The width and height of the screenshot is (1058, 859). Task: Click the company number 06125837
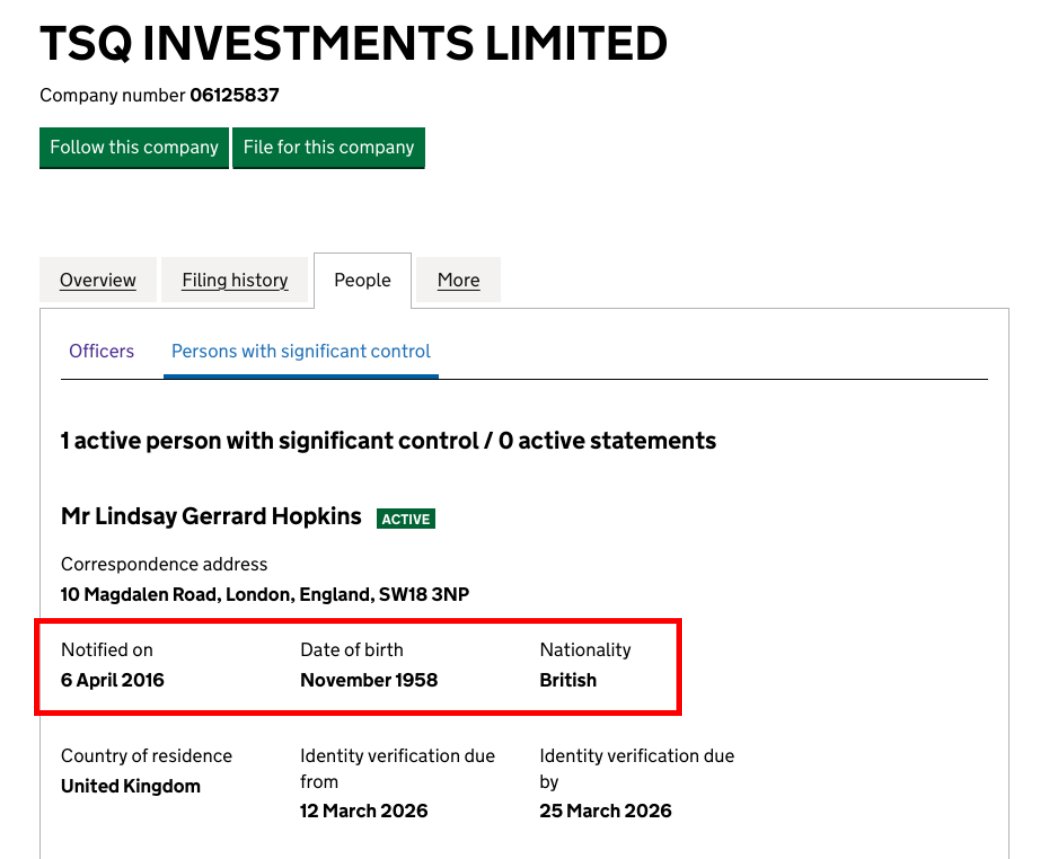pyautogui.click(x=234, y=96)
